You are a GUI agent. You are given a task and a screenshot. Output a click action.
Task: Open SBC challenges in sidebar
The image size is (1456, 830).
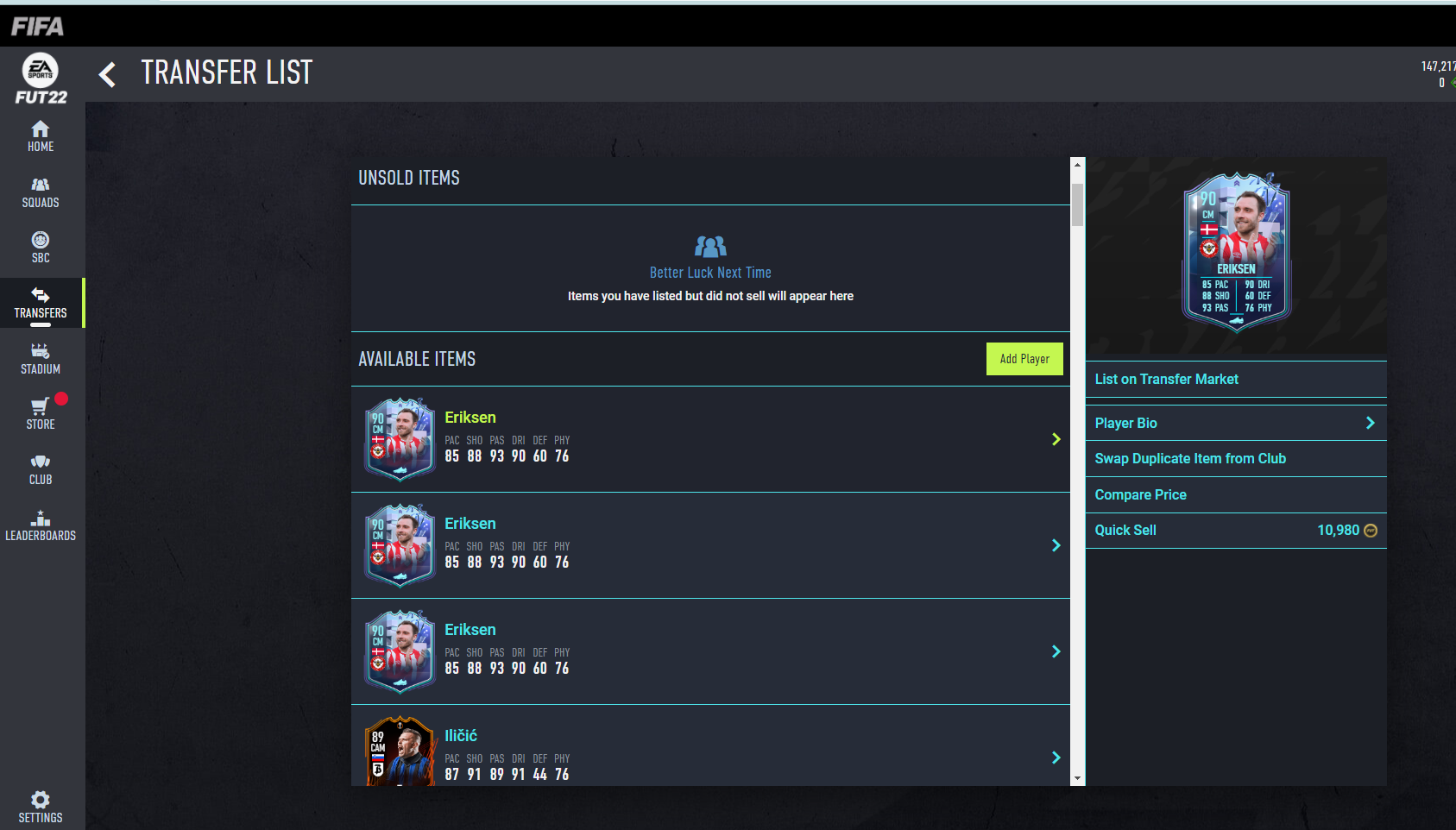coord(41,248)
